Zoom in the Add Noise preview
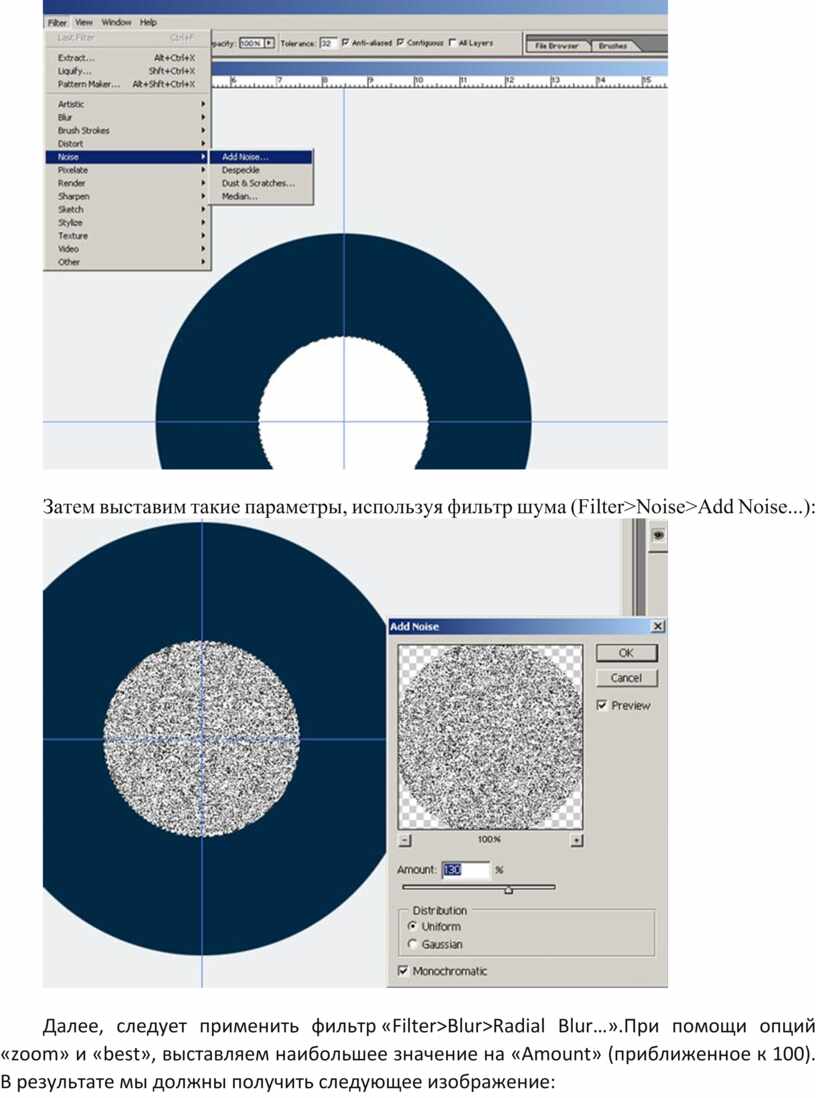The height and width of the screenshot is (1098, 816). click(577, 841)
